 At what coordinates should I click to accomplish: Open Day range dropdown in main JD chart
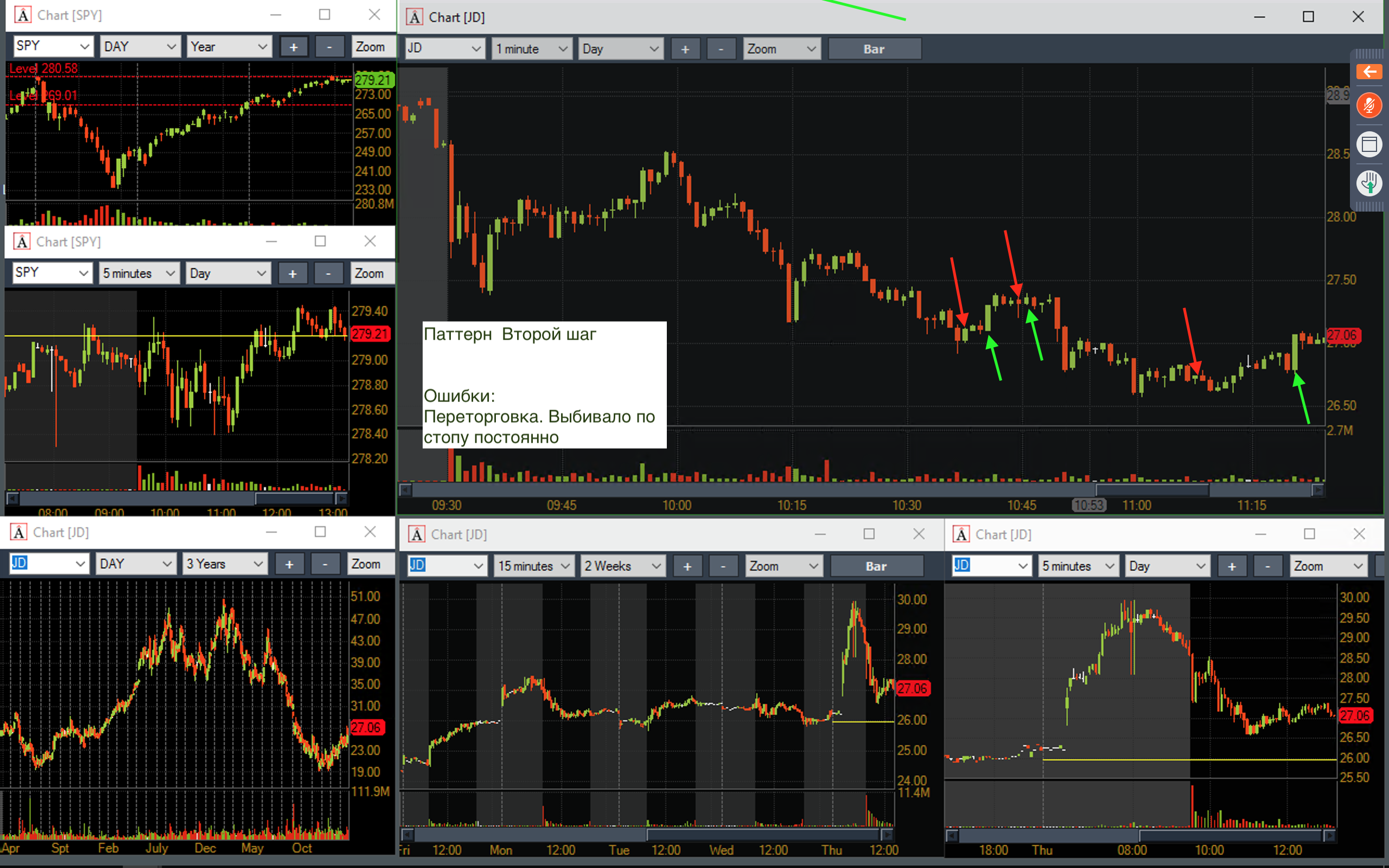click(x=621, y=49)
